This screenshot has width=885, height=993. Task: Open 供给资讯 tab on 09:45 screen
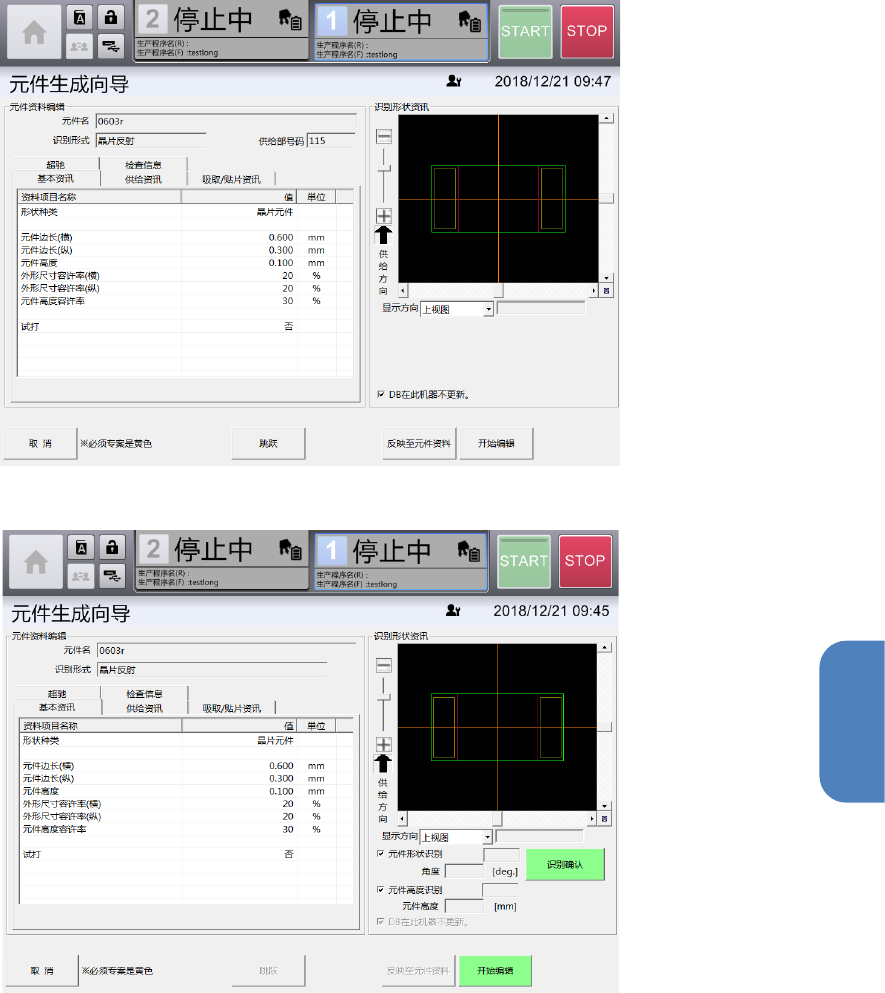[x=144, y=708]
